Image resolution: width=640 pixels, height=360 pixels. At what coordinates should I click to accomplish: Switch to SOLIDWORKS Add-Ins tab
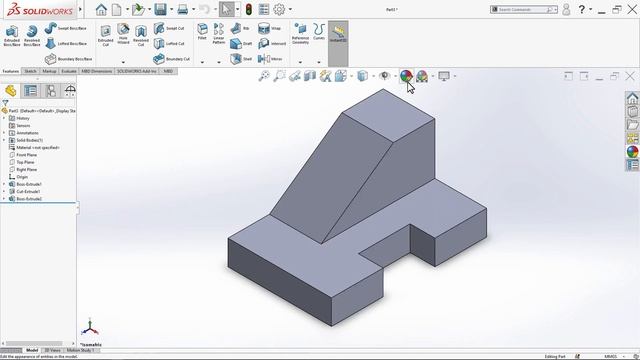137,71
